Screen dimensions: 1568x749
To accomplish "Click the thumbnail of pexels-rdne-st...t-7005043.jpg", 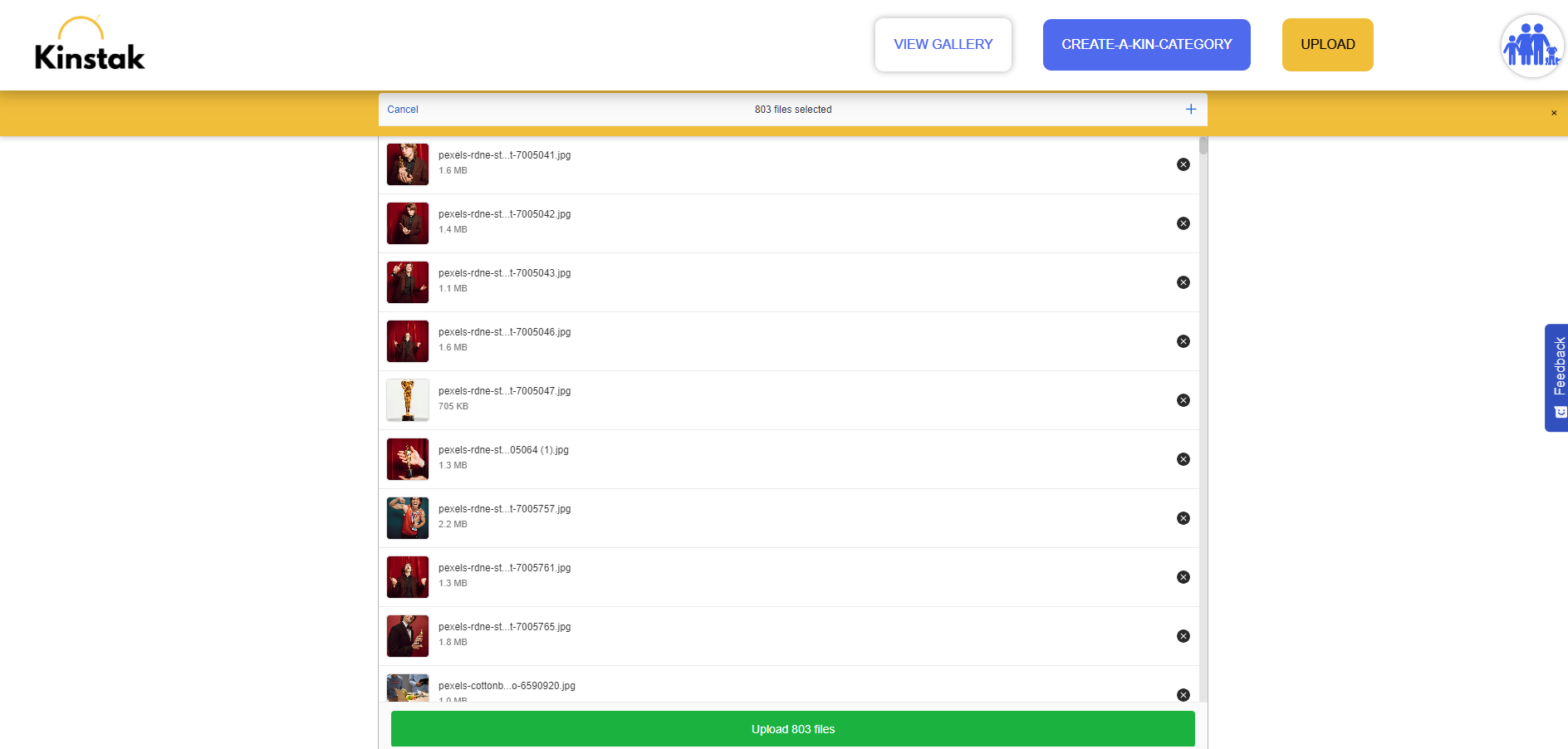I will point(407,282).
